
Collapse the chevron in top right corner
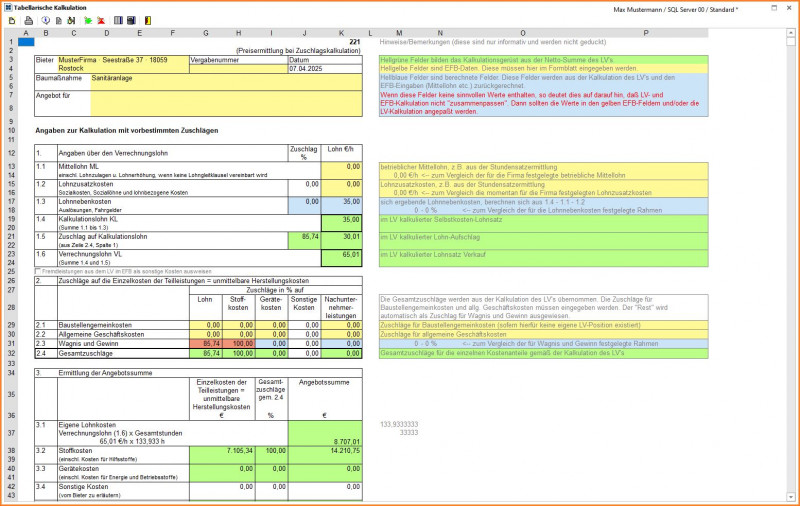[x=789, y=33]
